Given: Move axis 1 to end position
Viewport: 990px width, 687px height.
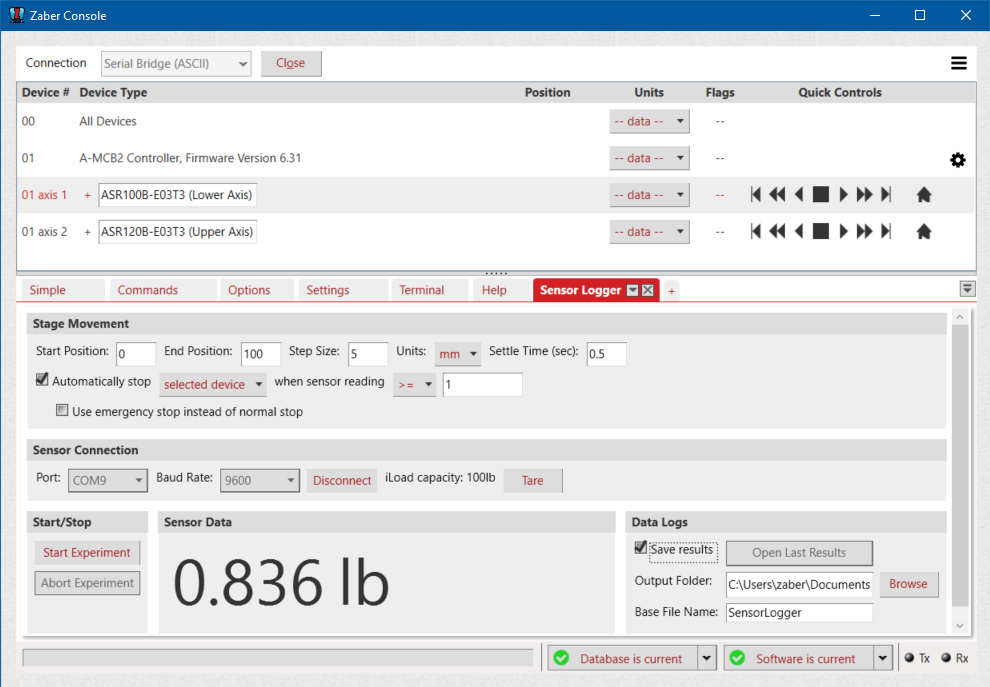Looking at the screenshot, I should pos(886,194).
